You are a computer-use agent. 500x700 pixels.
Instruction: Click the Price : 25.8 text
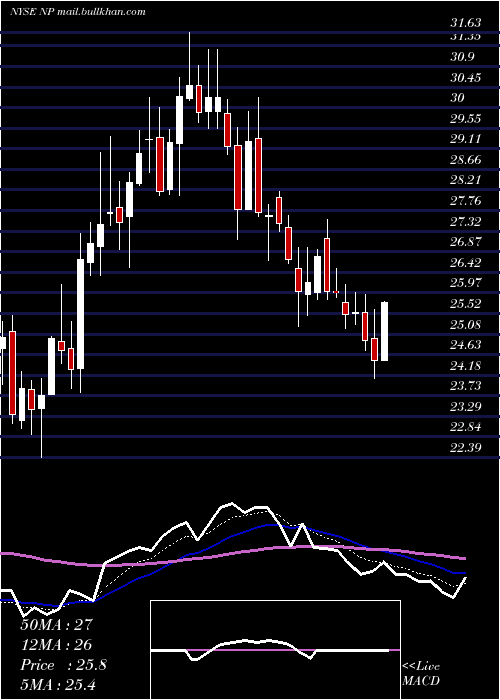63,665
